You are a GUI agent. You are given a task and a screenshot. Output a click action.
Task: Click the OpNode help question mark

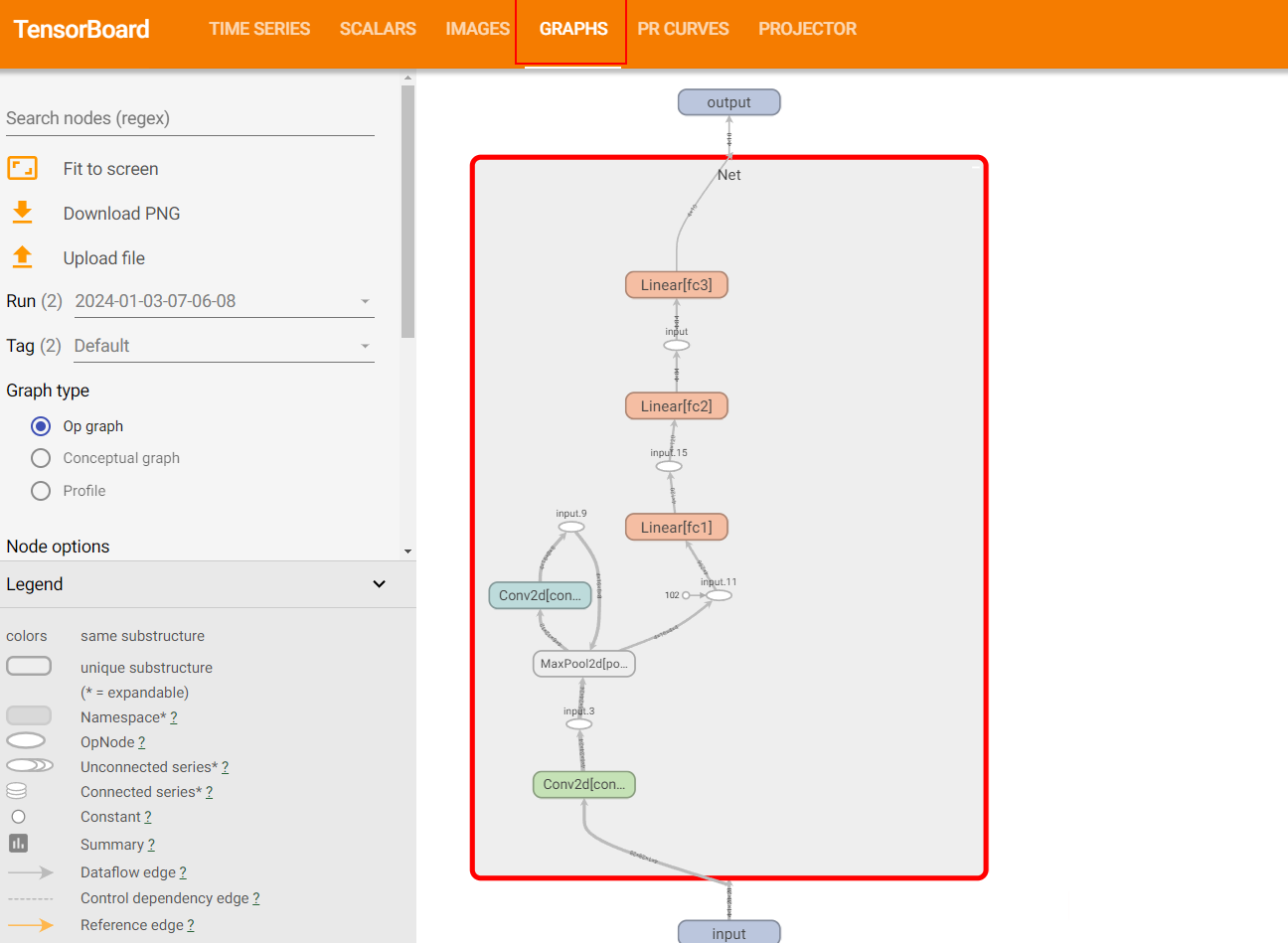pyautogui.click(x=142, y=742)
